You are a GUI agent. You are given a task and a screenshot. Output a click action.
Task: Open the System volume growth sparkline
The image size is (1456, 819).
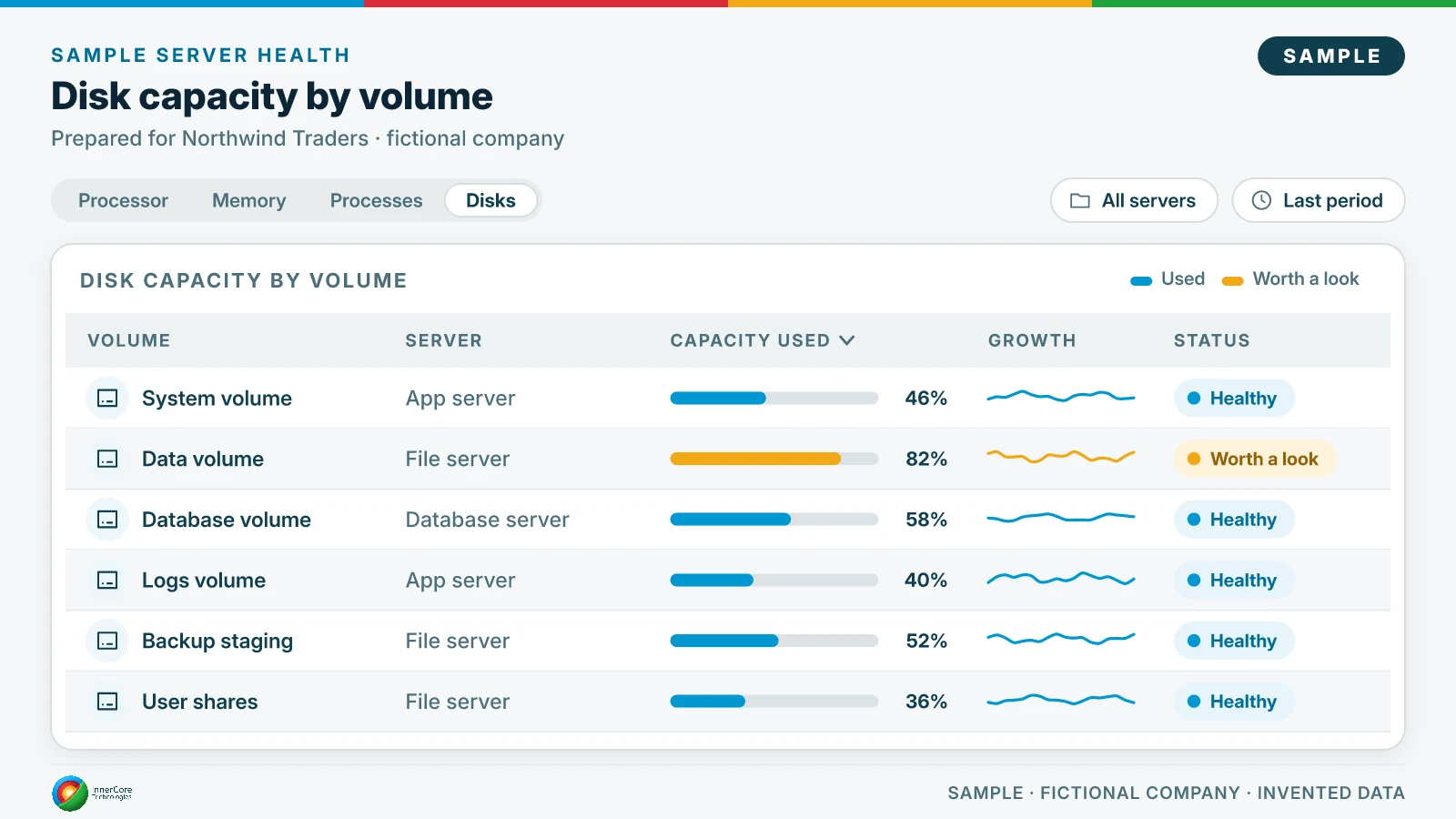[x=1061, y=397]
